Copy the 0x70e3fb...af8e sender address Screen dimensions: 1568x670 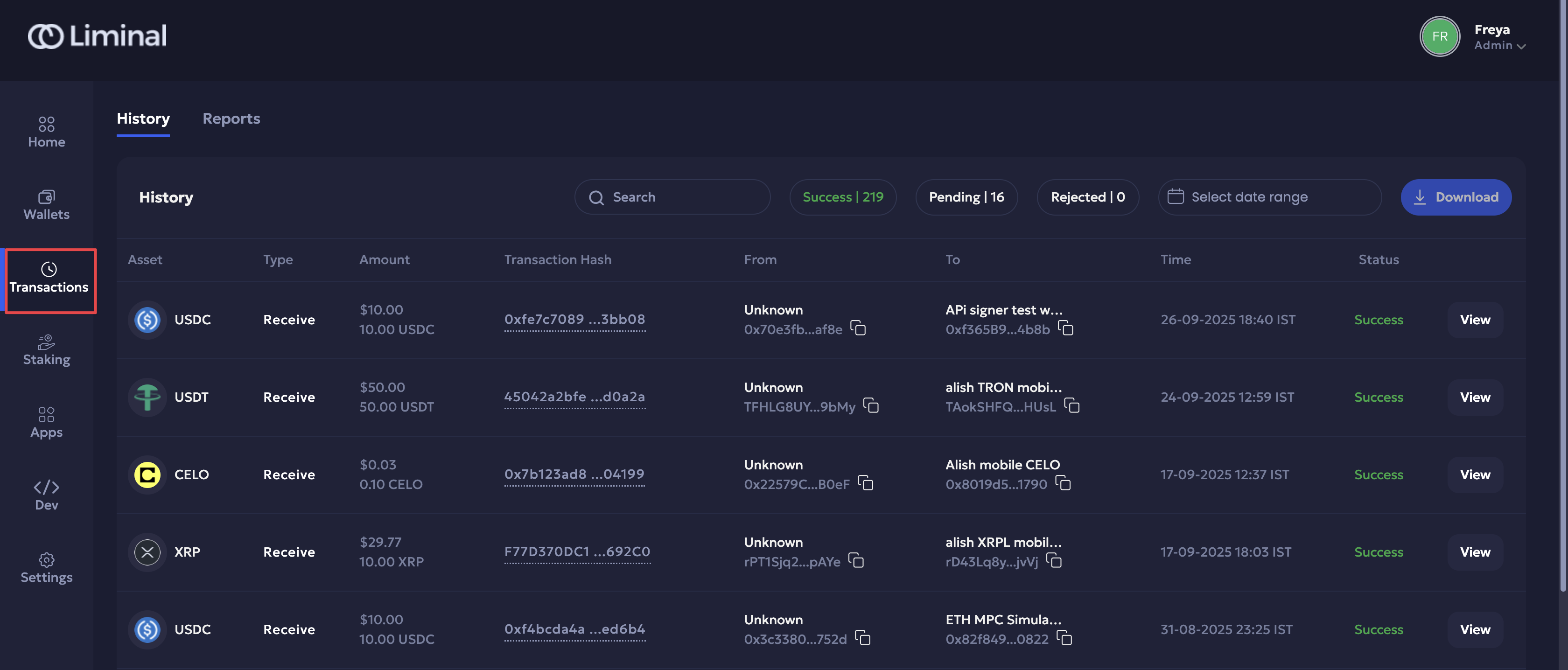[858, 328]
